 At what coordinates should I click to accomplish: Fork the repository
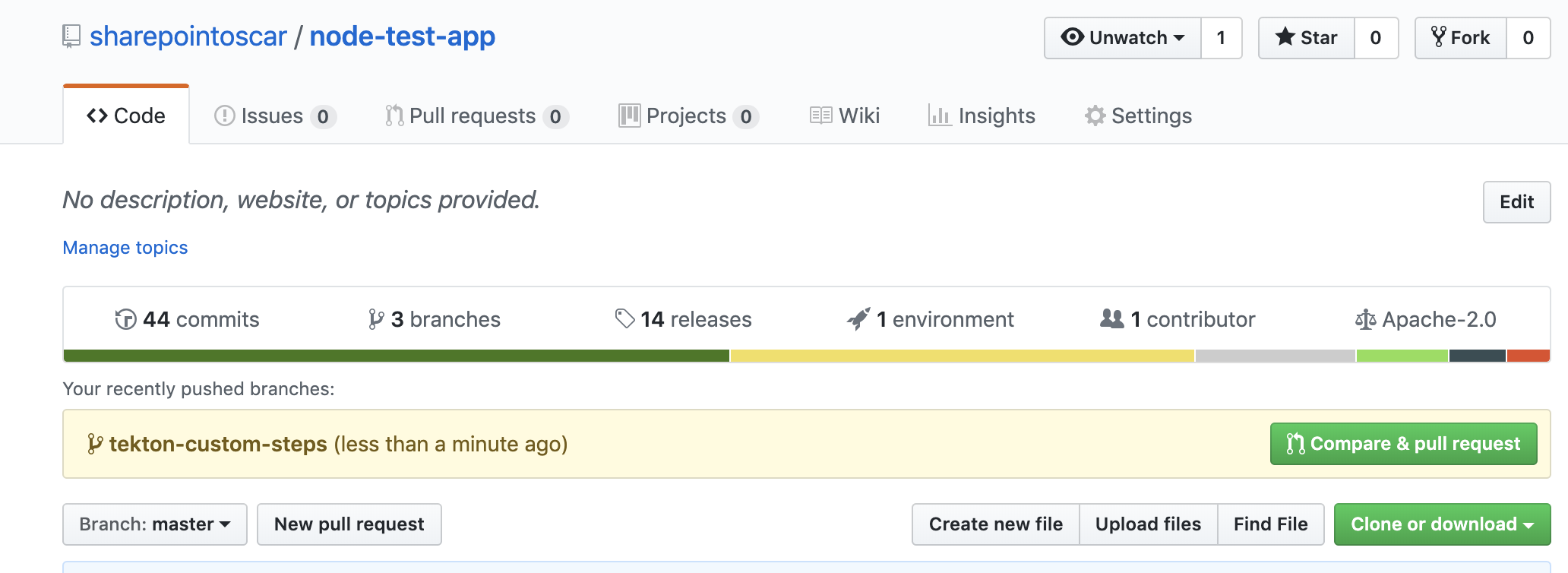1461,38
